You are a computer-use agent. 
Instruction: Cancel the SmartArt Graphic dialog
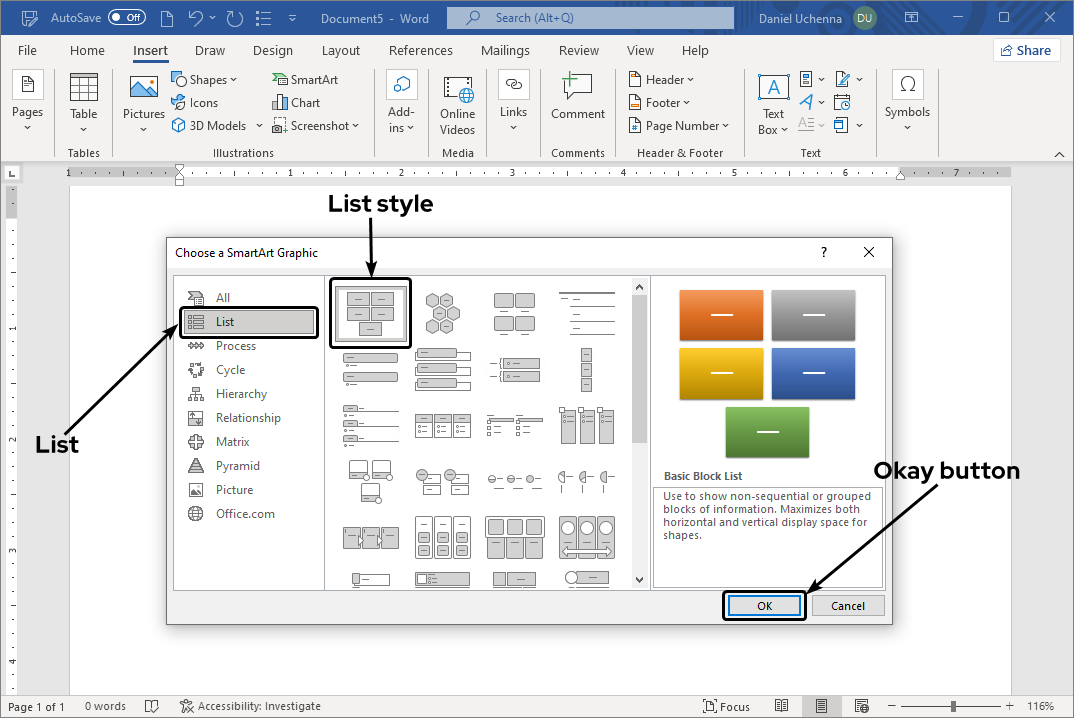coord(847,606)
